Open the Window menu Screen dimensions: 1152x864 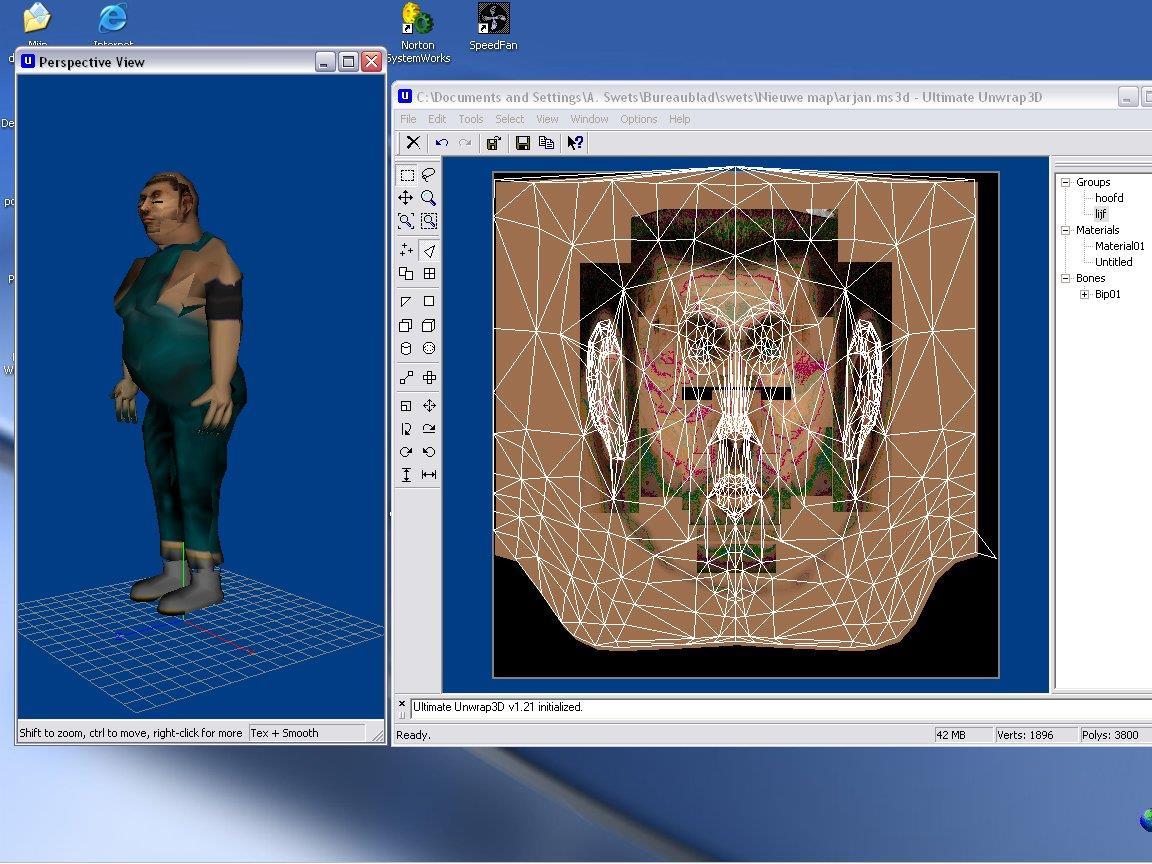point(589,119)
